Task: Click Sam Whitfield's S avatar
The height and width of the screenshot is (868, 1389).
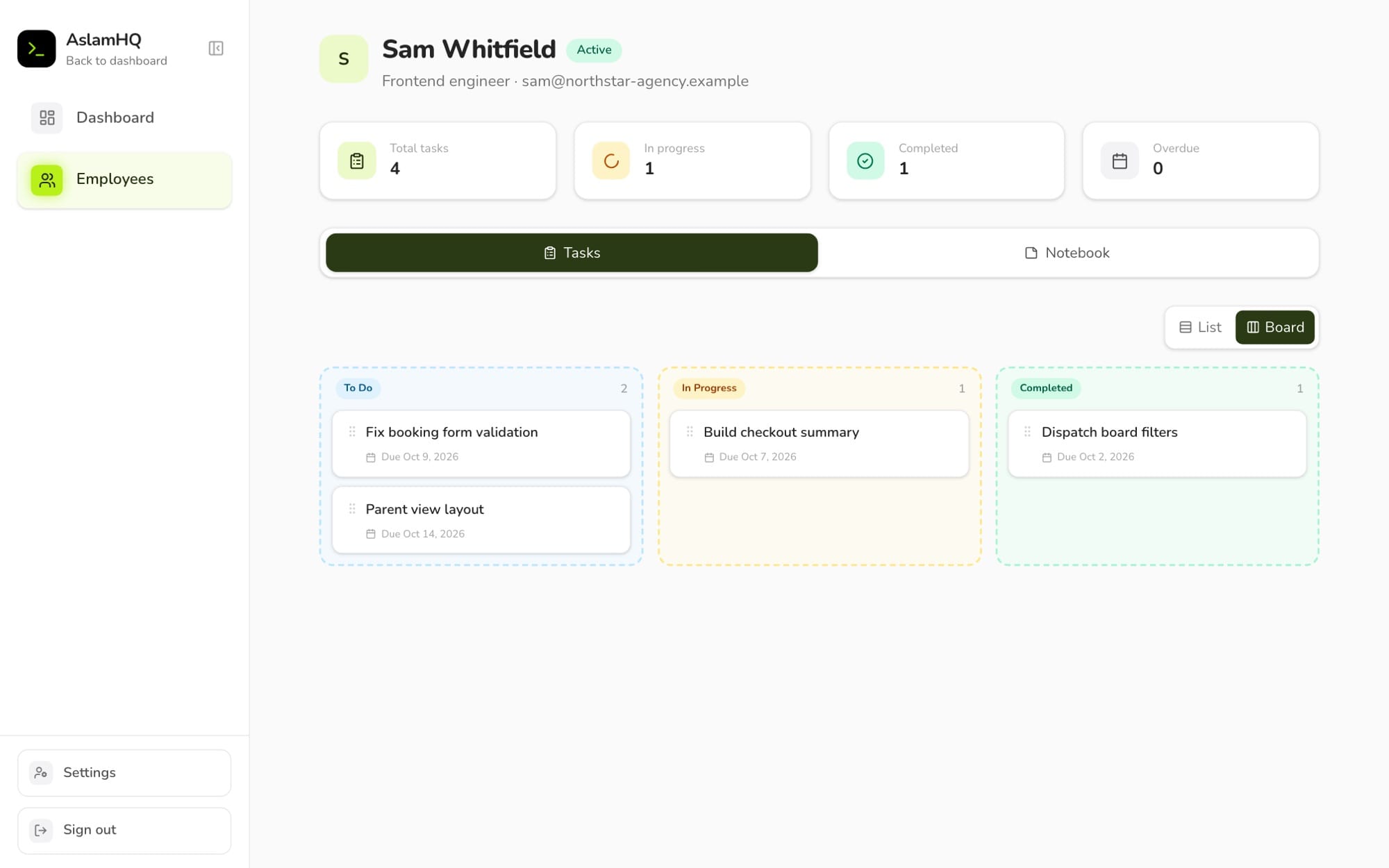Action: (344, 59)
